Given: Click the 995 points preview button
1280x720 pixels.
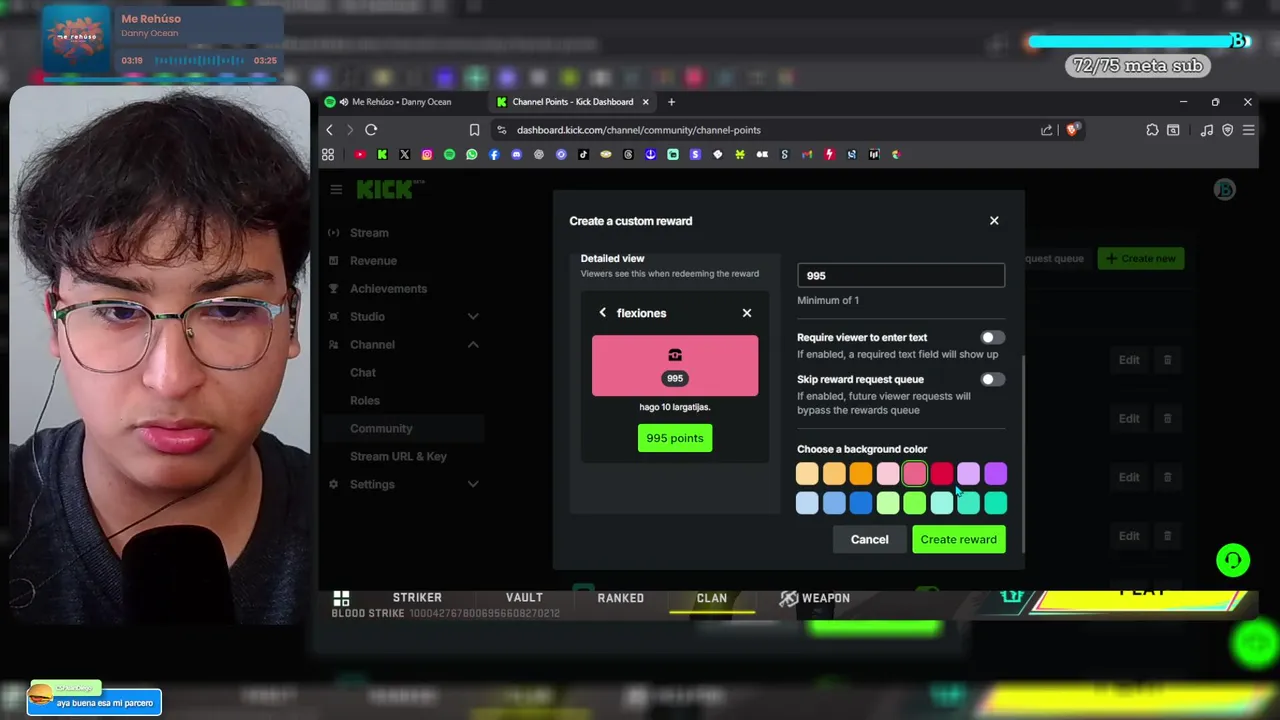Looking at the screenshot, I should 675,438.
